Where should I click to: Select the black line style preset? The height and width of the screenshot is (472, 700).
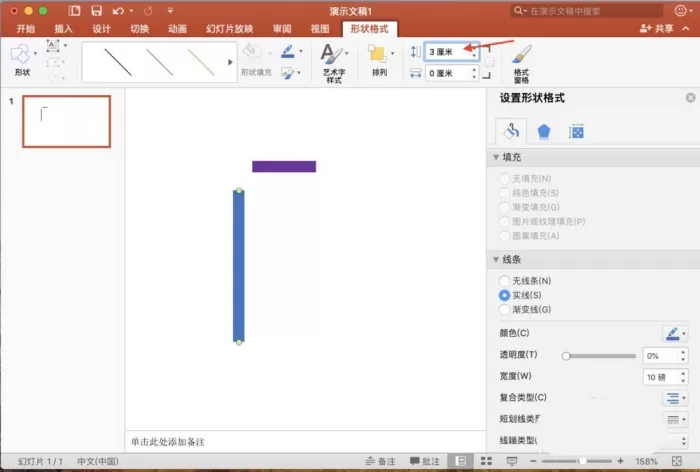[x=118, y=62]
